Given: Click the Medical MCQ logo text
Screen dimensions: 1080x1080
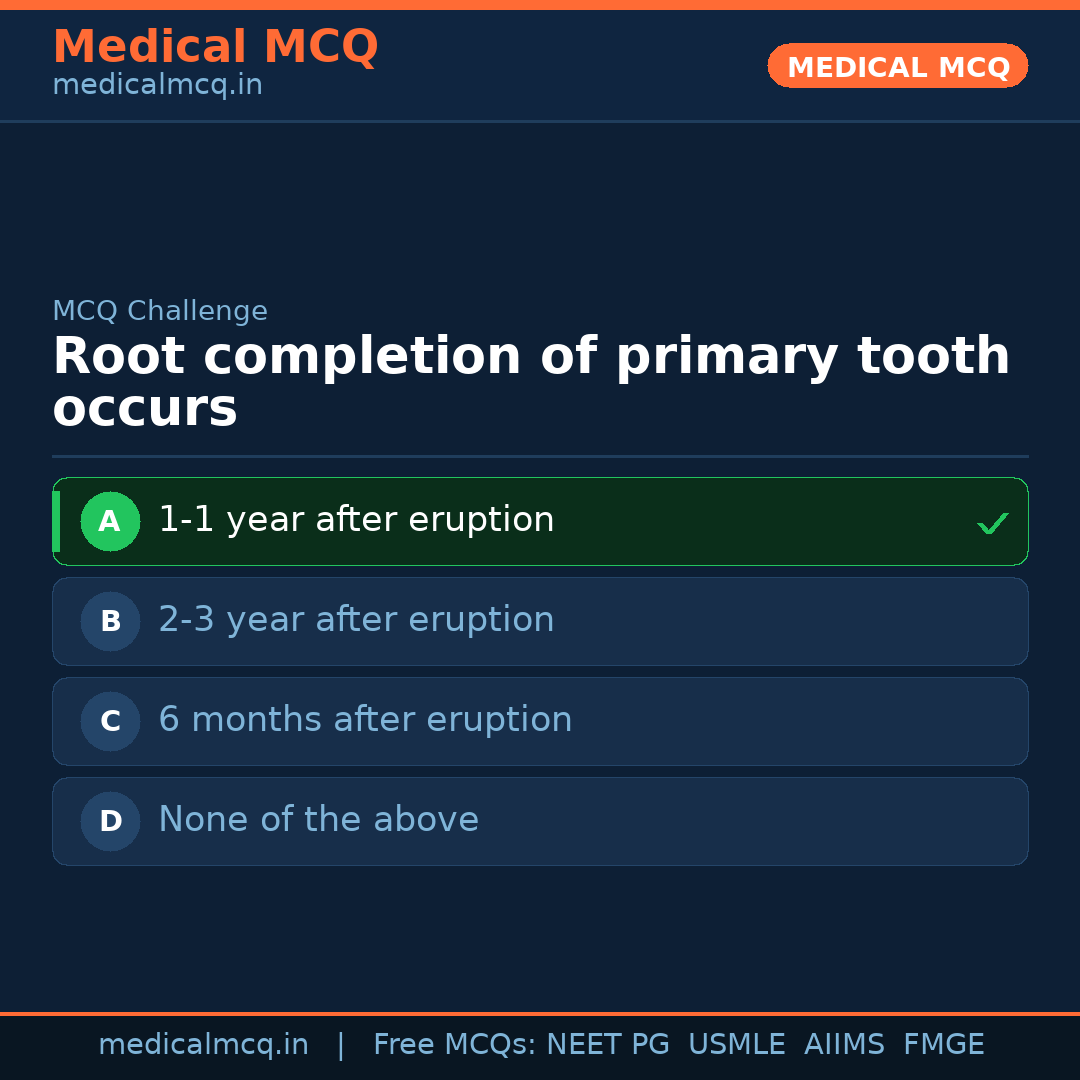Looking at the screenshot, I should pos(215,47).
